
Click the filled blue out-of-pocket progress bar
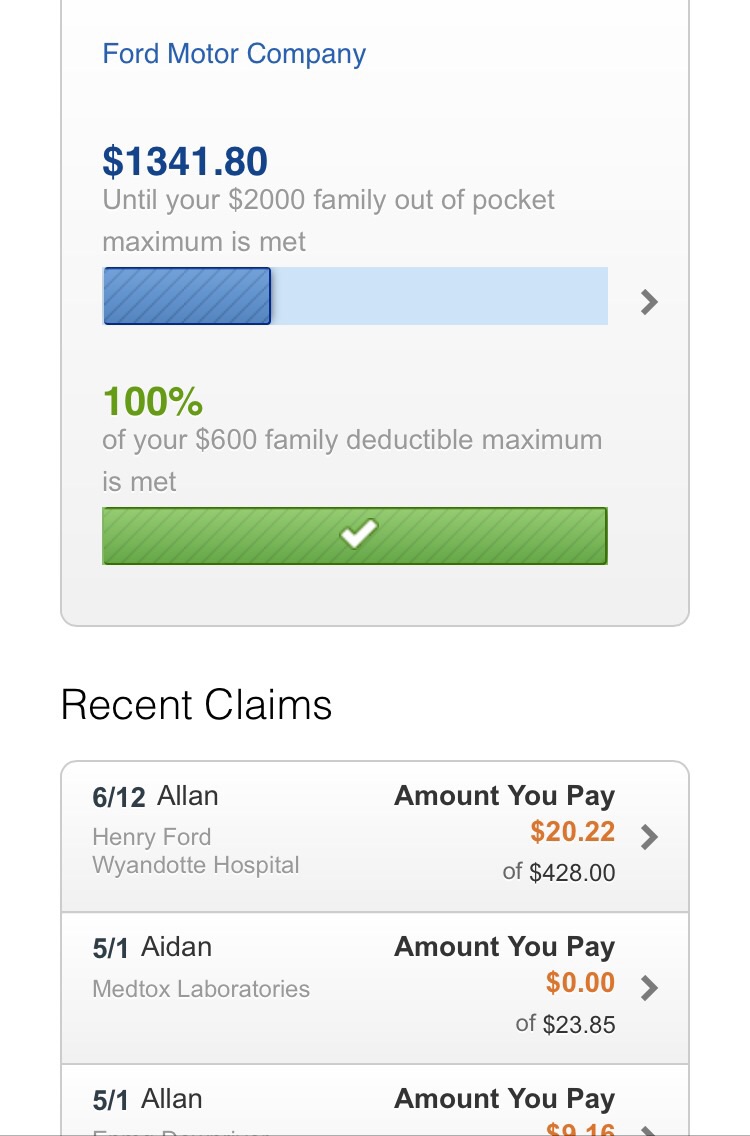[x=187, y=296]
